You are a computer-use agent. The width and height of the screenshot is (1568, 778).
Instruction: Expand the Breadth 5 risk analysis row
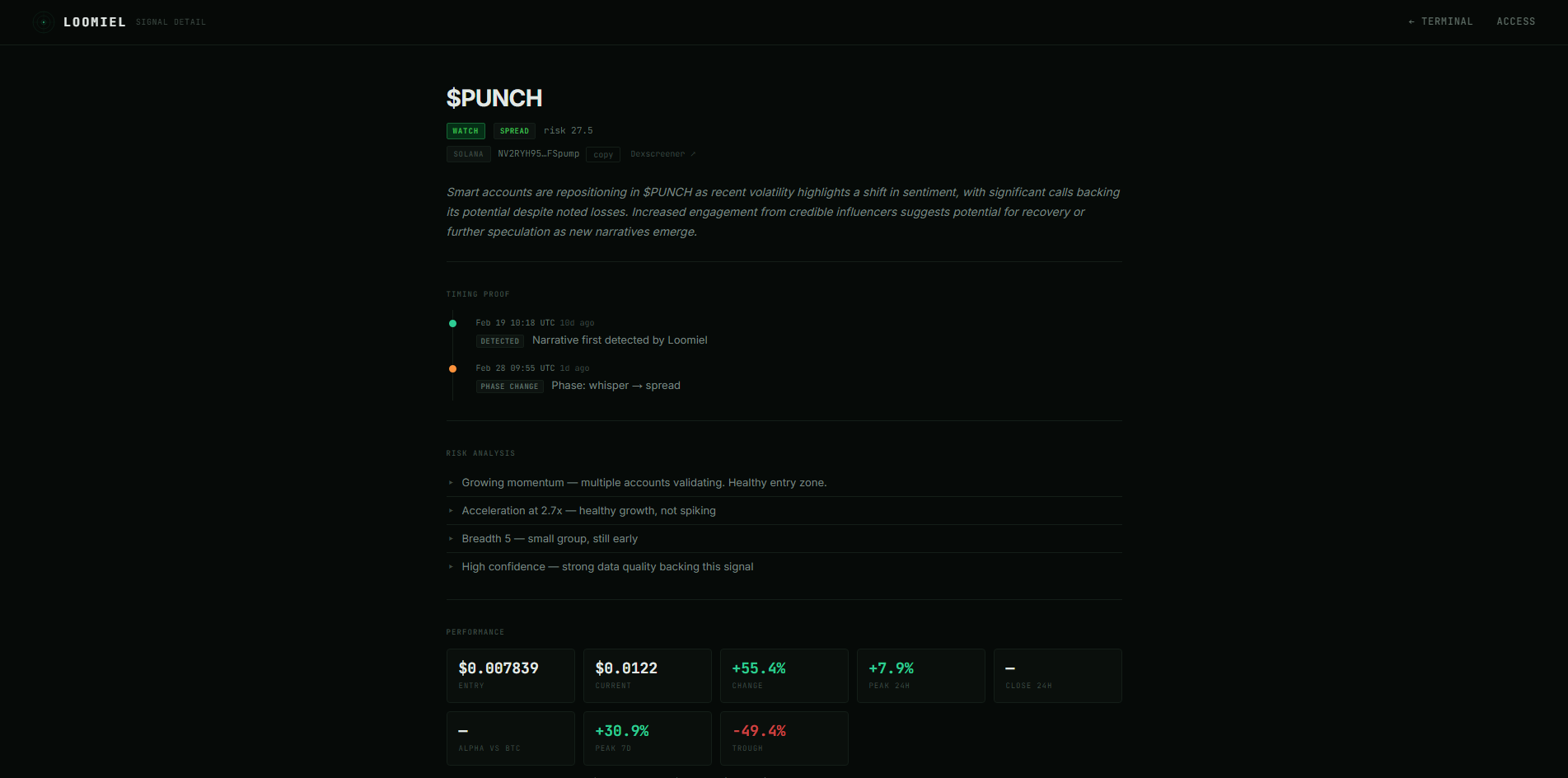click(550, 538)
